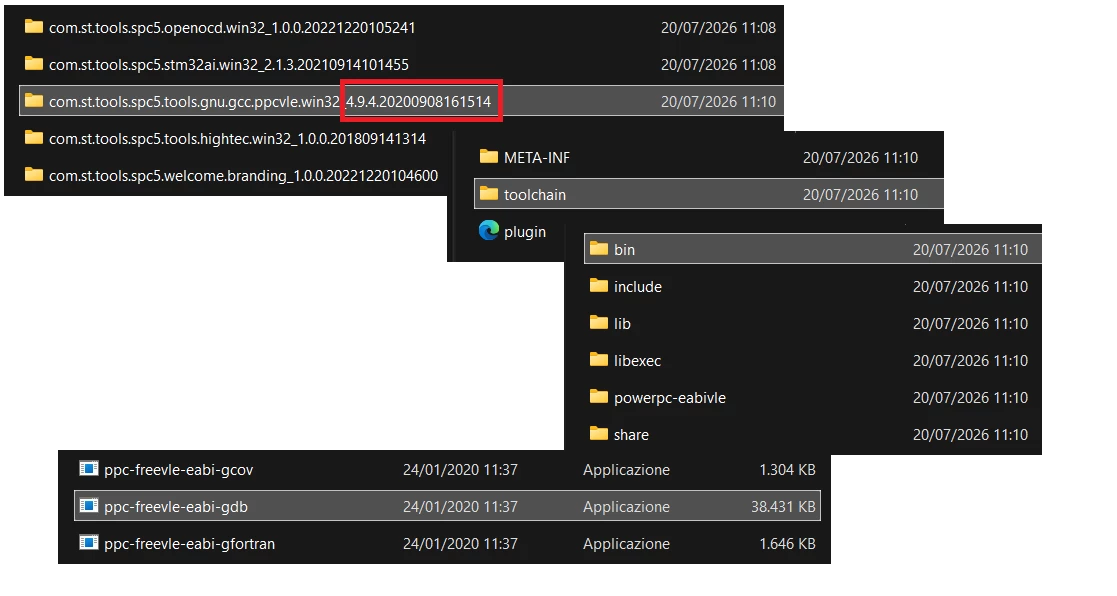Click the powerpc-eabivle folder icon
The image size is (1117, 596).
pyautogui.click(x=599, y=397)
